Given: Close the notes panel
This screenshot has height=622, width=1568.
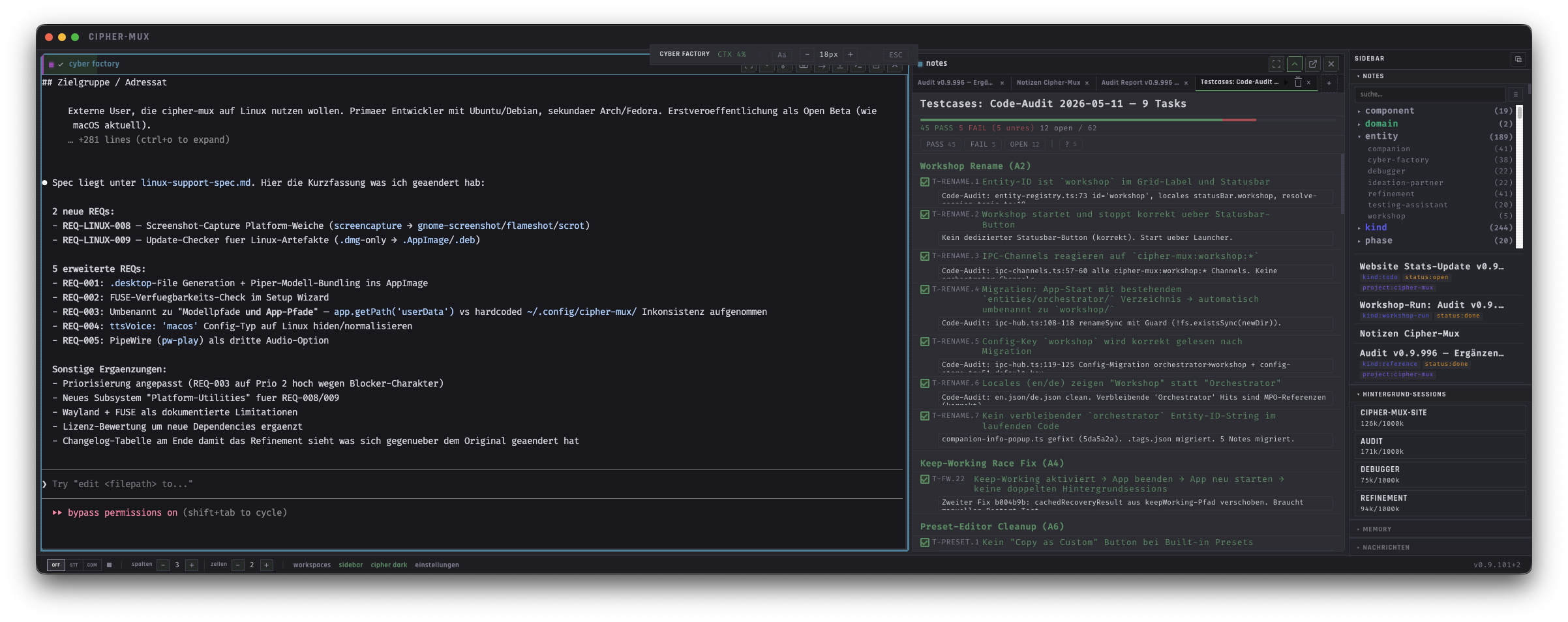Looking at the screenshot, I should tap(1331, 63).
